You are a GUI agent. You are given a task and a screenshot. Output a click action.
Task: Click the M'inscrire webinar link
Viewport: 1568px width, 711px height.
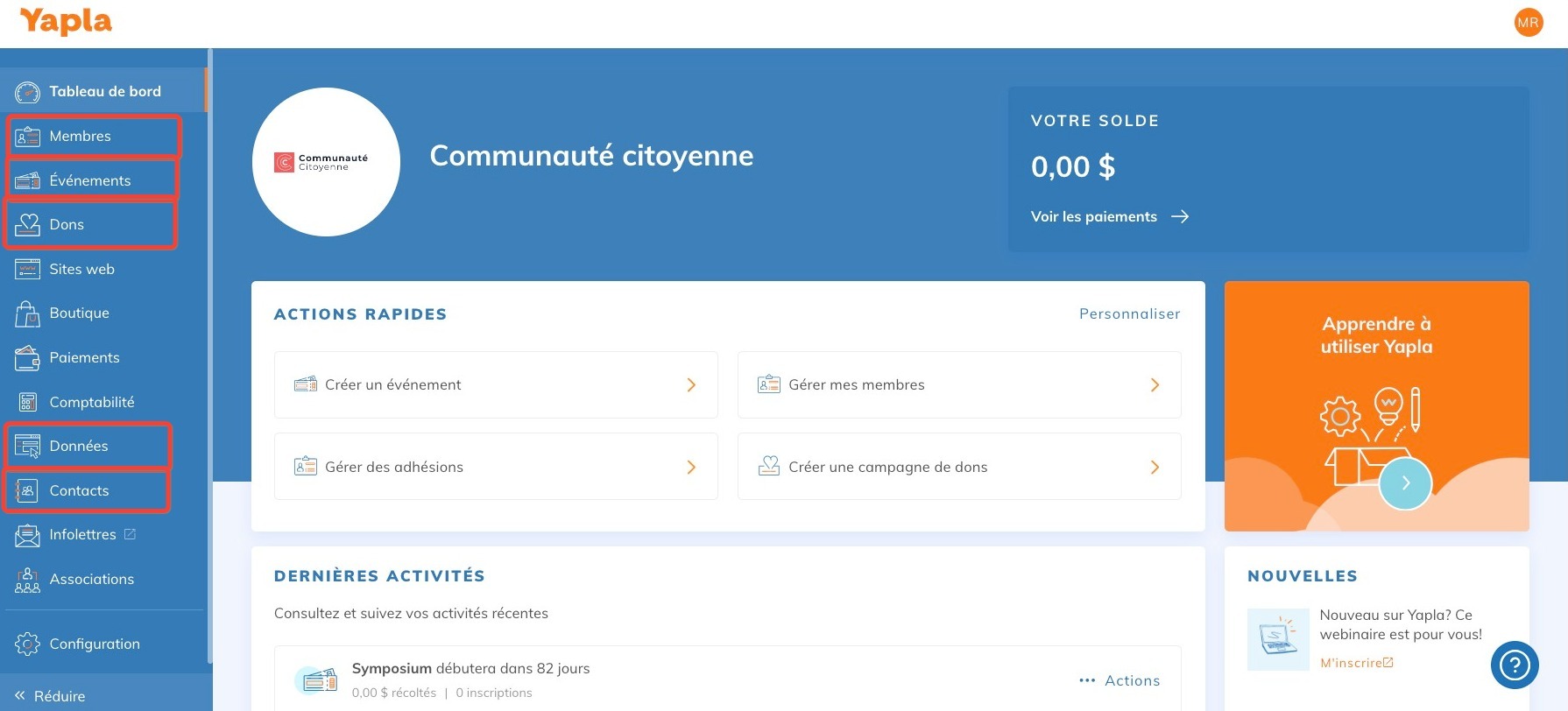tap(1355, 664)
